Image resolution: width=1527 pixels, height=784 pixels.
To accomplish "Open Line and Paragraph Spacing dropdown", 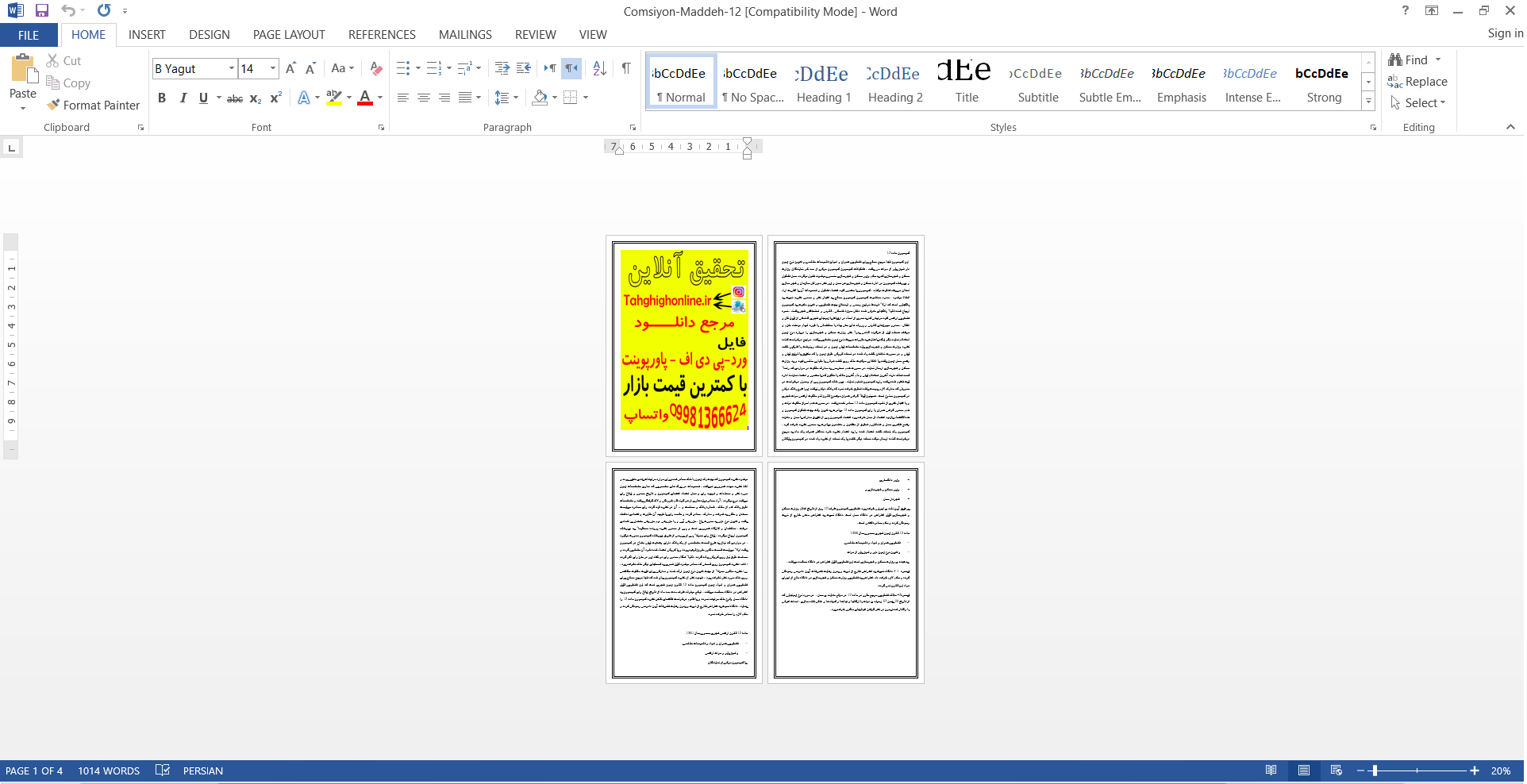I will click(506, 98).
